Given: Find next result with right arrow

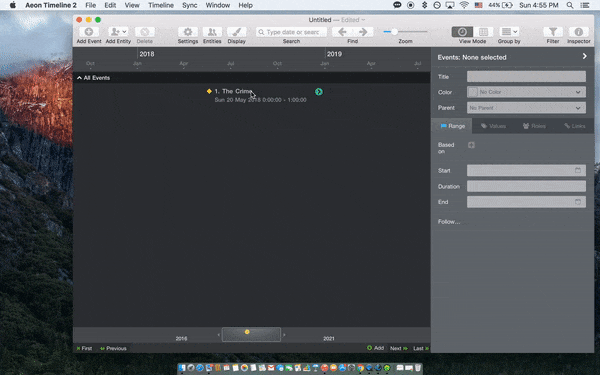Looking at the screenshot, I should coord(363,32).
